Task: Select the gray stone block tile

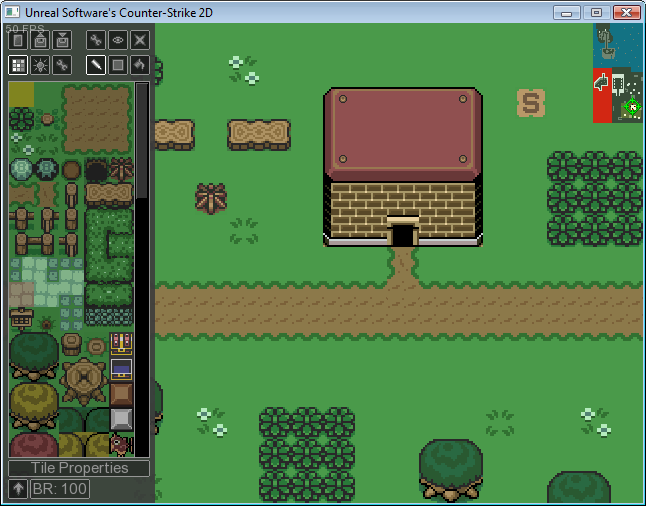Action: coord(121,419)
